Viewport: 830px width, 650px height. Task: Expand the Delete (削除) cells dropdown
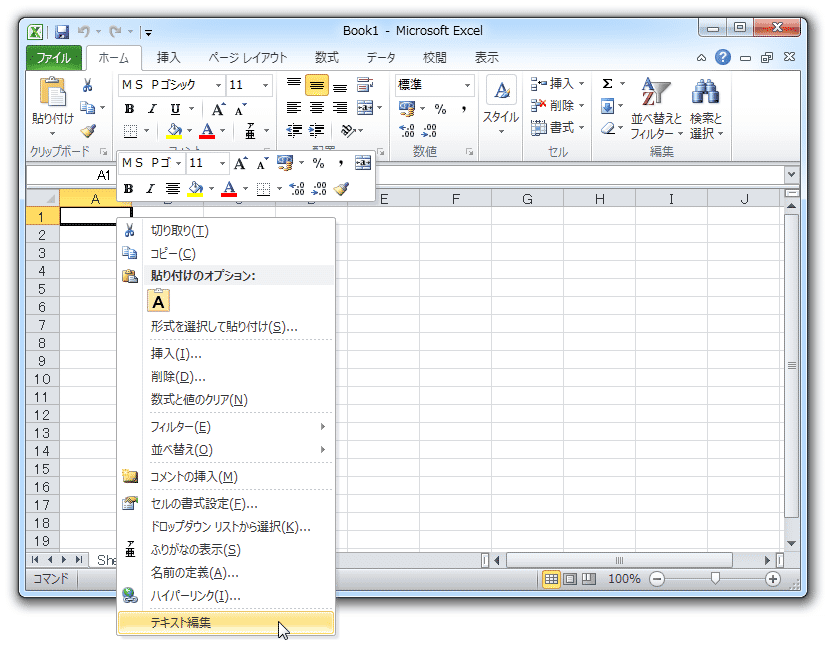click(581, 106)
